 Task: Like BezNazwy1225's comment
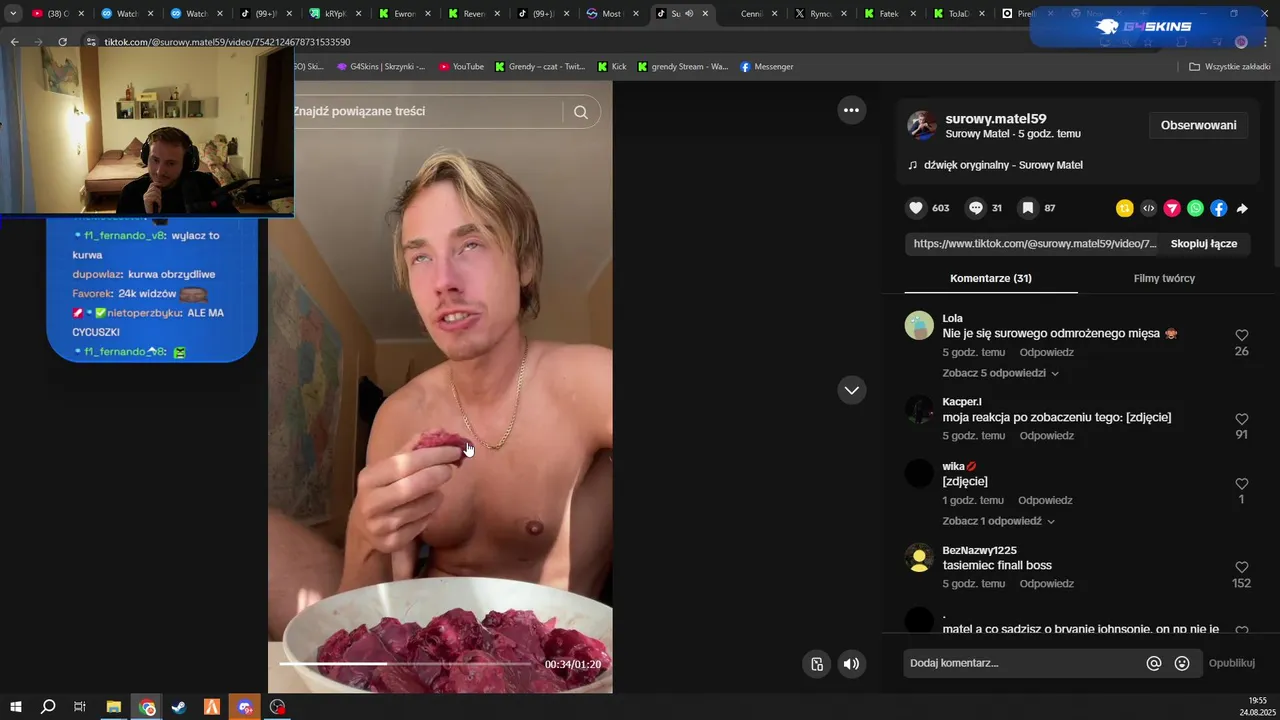(1241, 568)
